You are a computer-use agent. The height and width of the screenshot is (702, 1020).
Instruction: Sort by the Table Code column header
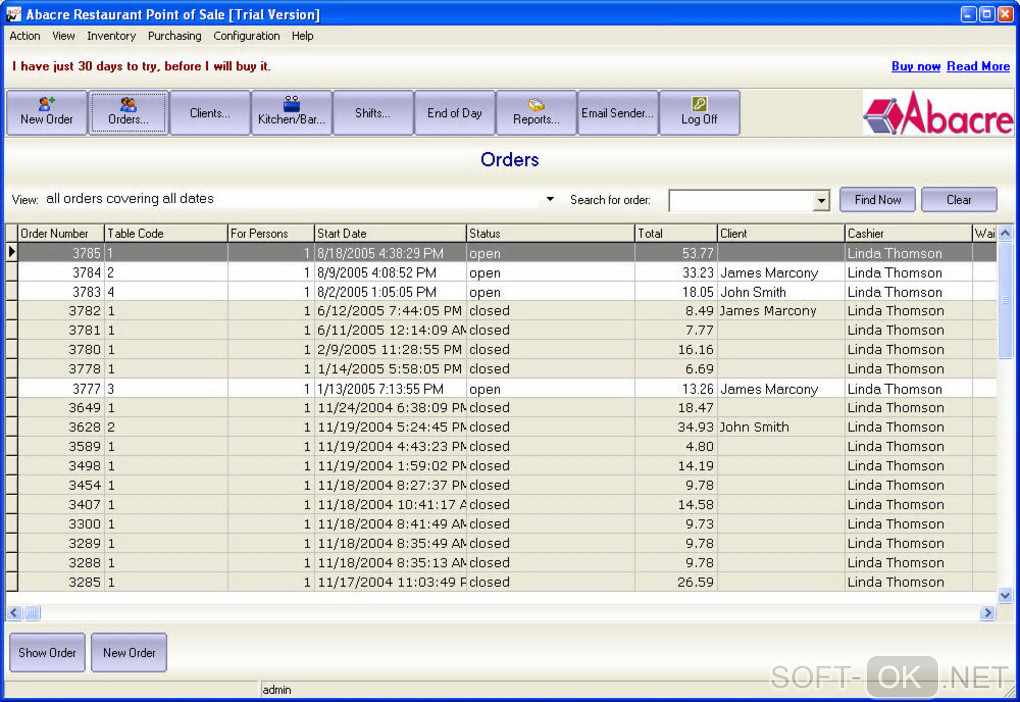coord(166,233)
